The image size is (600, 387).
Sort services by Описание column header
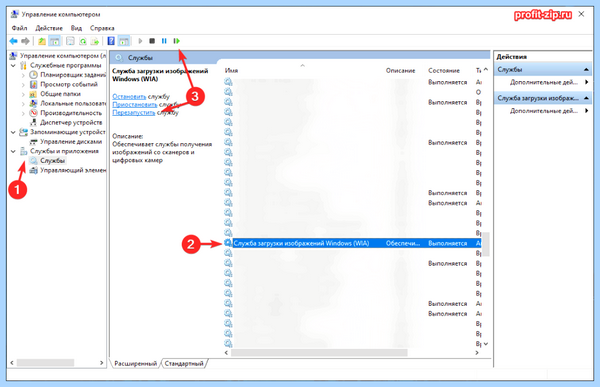[x=400, y=70]
